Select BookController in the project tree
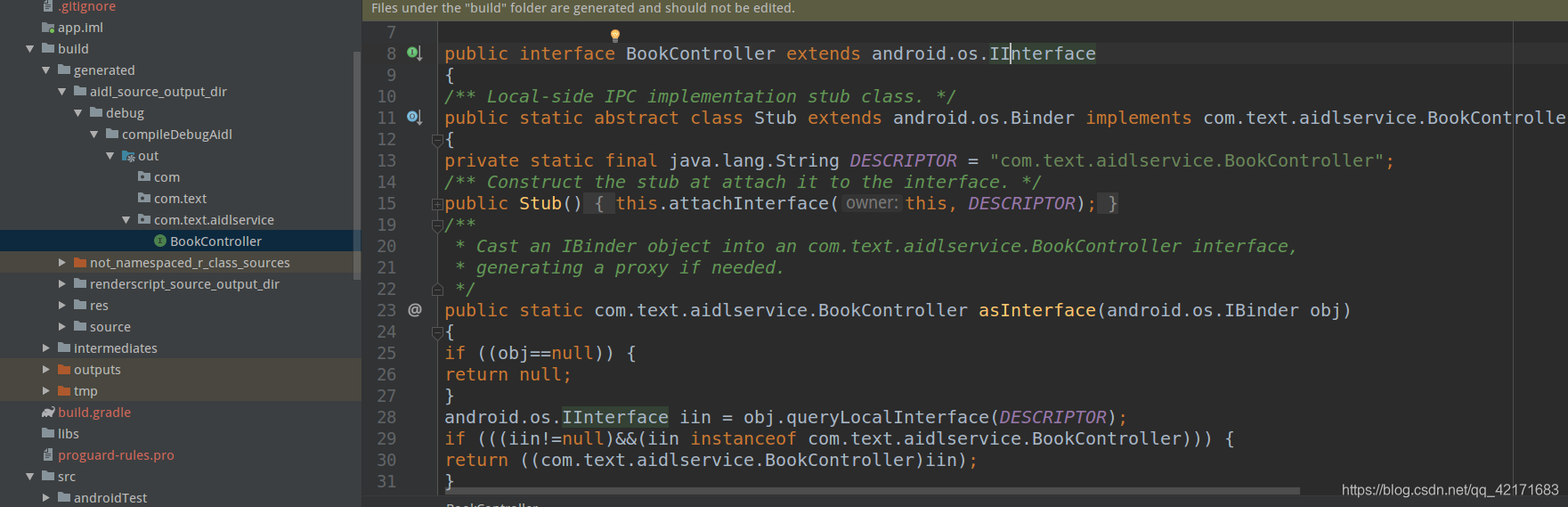This screenshot has height=507, width=1568. coord(181,241)
